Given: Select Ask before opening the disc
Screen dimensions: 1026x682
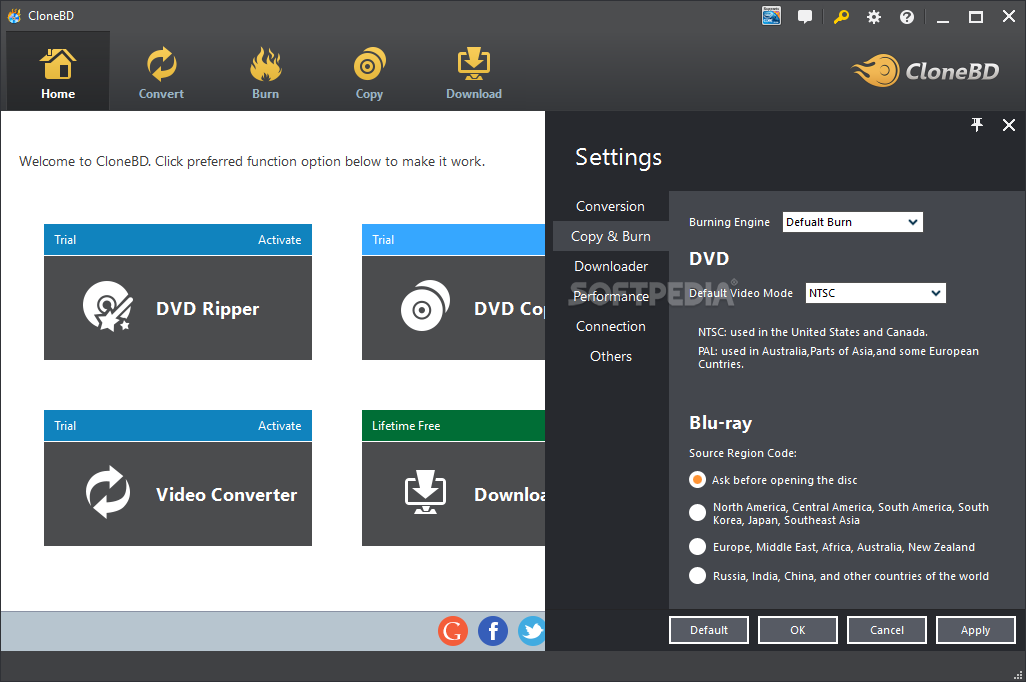Looking at the screenshot, I should pos(698,480).
